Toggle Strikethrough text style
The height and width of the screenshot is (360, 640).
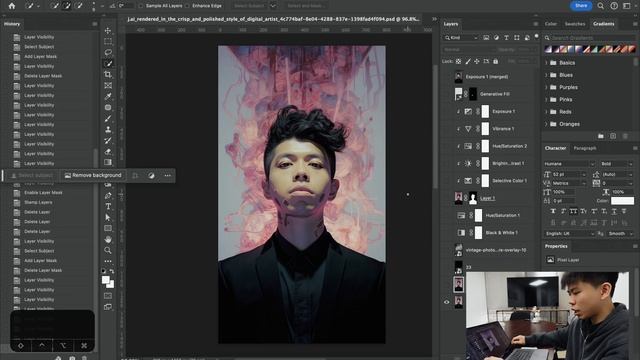624,211
